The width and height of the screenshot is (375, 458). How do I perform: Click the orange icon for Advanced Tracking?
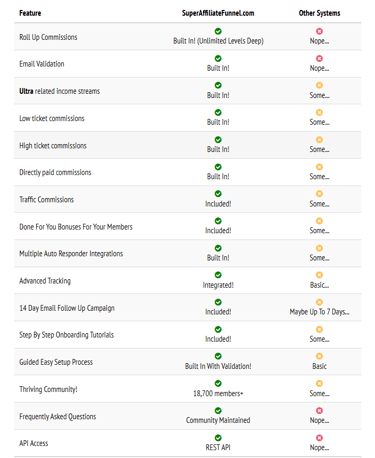pyautogui.click(x=319, y=275)
